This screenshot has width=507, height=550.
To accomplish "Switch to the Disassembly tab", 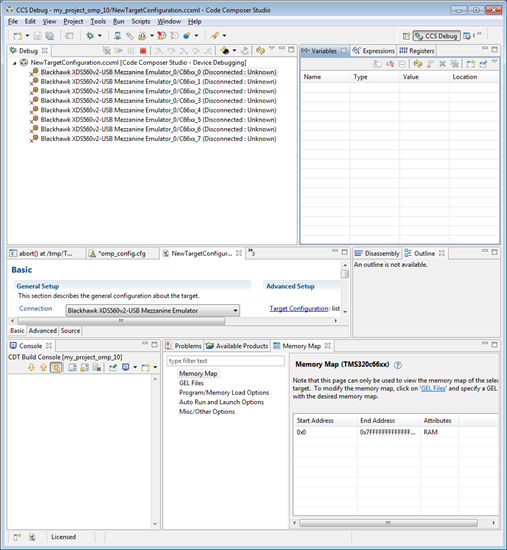I will point(377,253).
